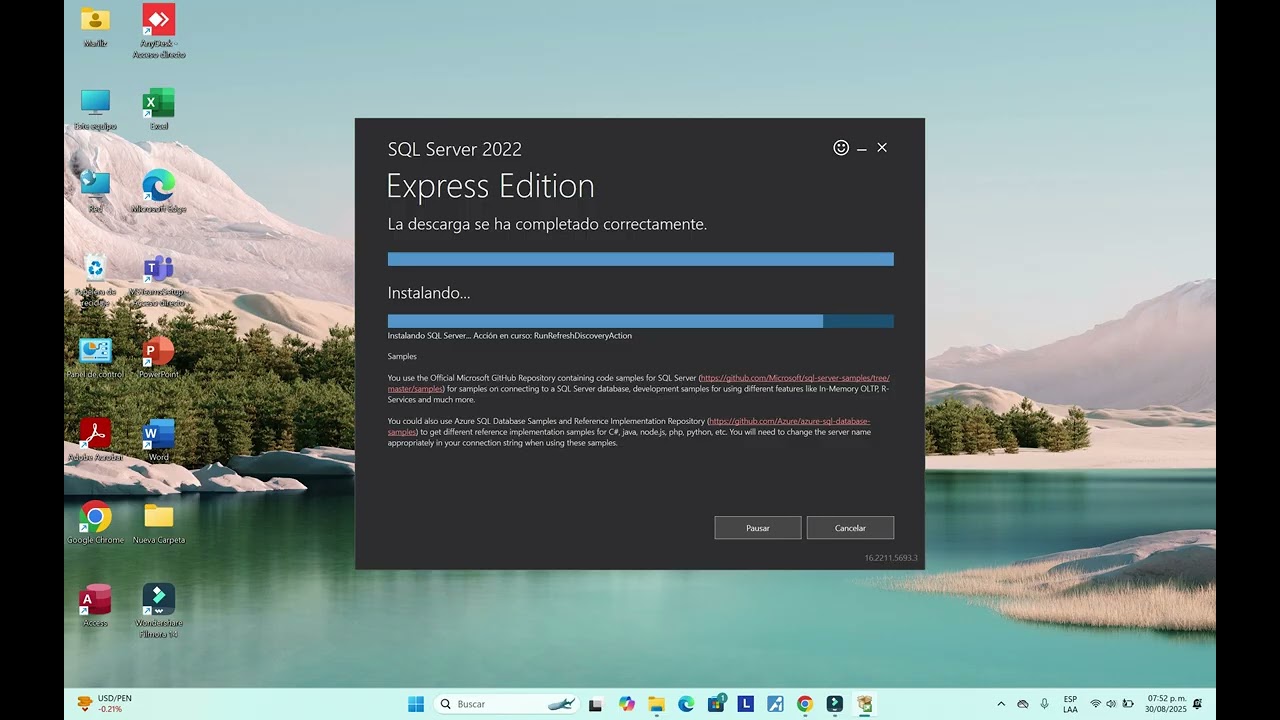Open the Mariliz user folder
Viewport: 1280px width, 720px height.
(95, 27)
